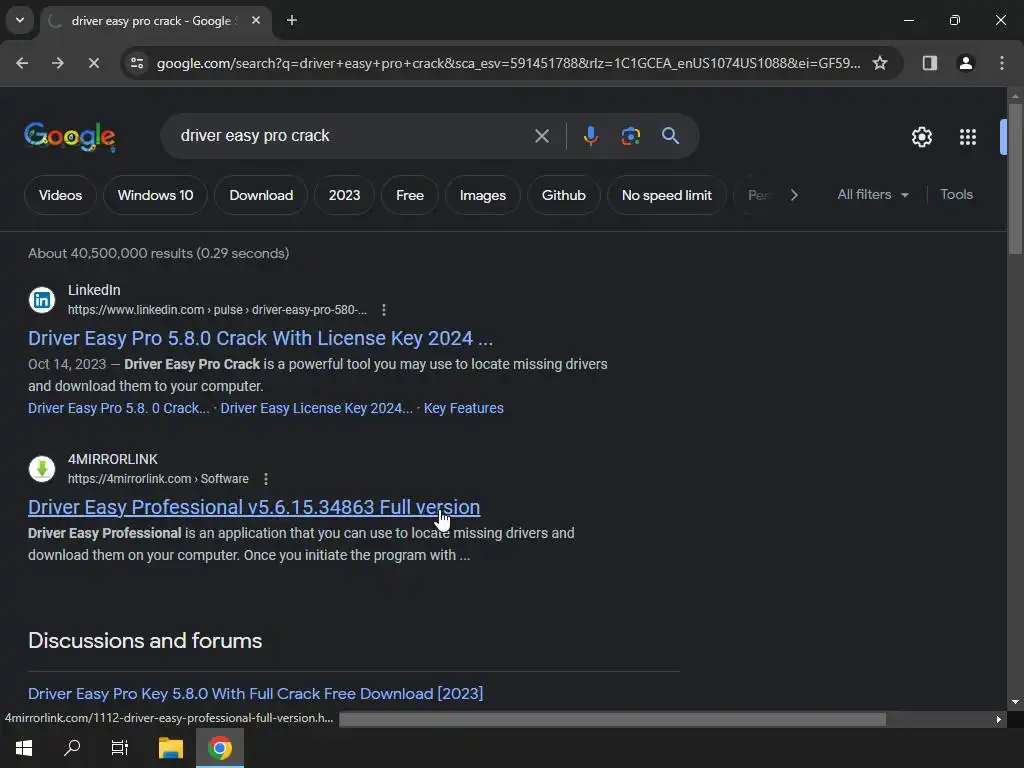The width and height of the screenshot is (1024, 768).
Task: Open Driver Easy Pro 5.8. 0 Crack sitelink
Action: (119, 408)
